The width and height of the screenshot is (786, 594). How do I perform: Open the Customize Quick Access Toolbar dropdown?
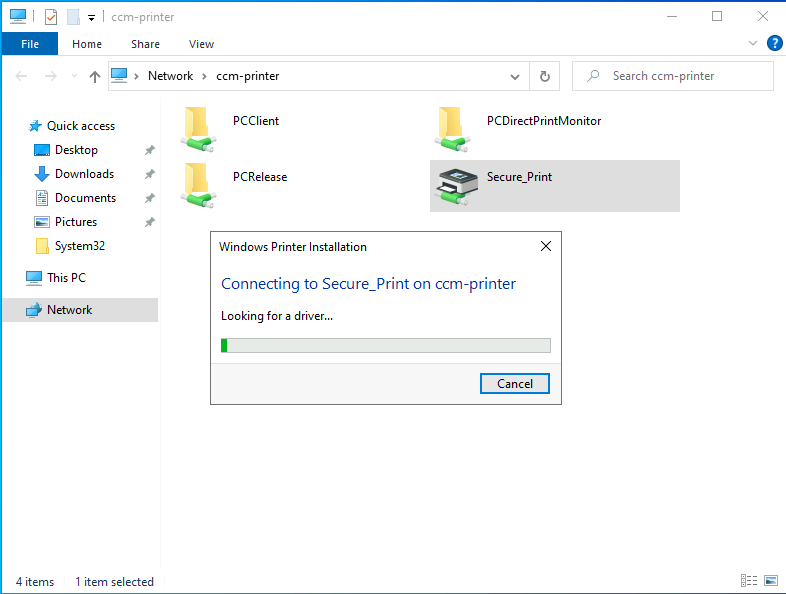pyautogui.click(x=91, y=18)
